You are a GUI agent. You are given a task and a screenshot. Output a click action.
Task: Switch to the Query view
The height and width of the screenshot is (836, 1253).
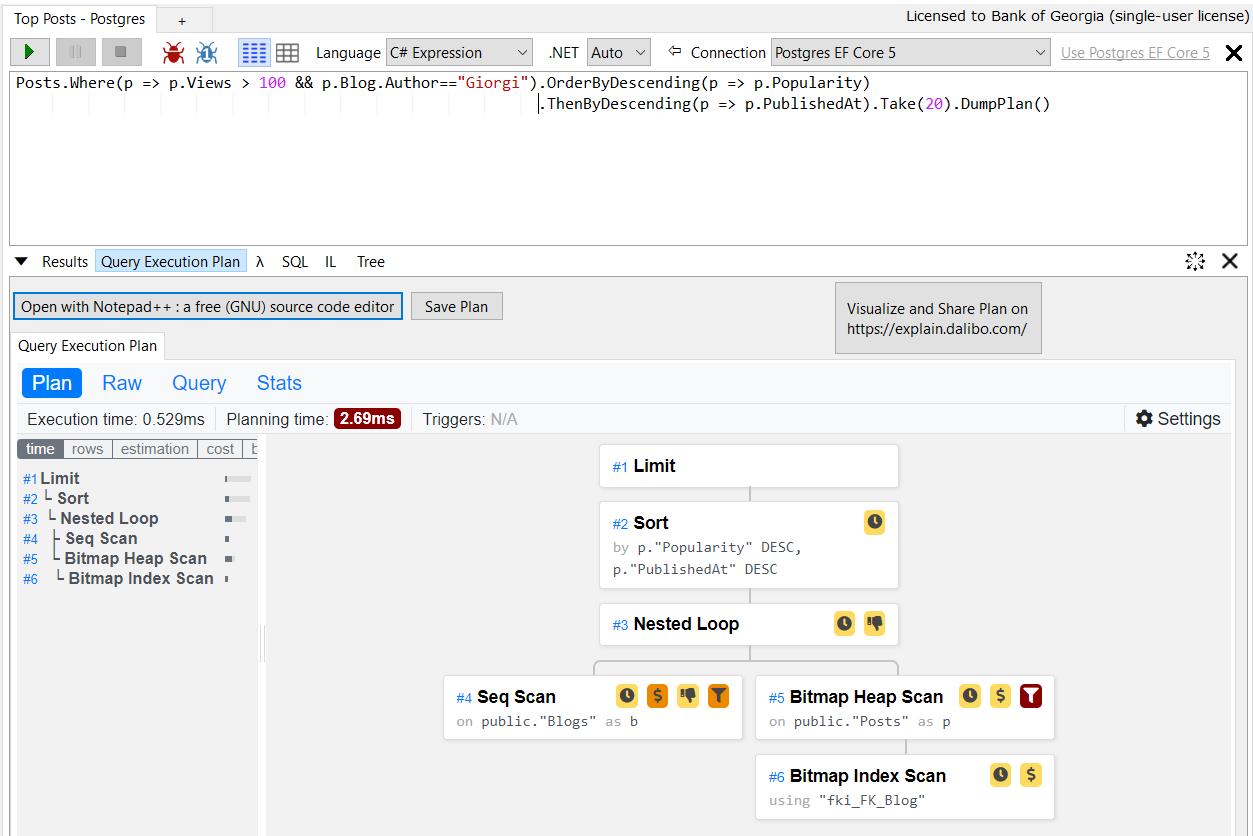click(199, 383)
